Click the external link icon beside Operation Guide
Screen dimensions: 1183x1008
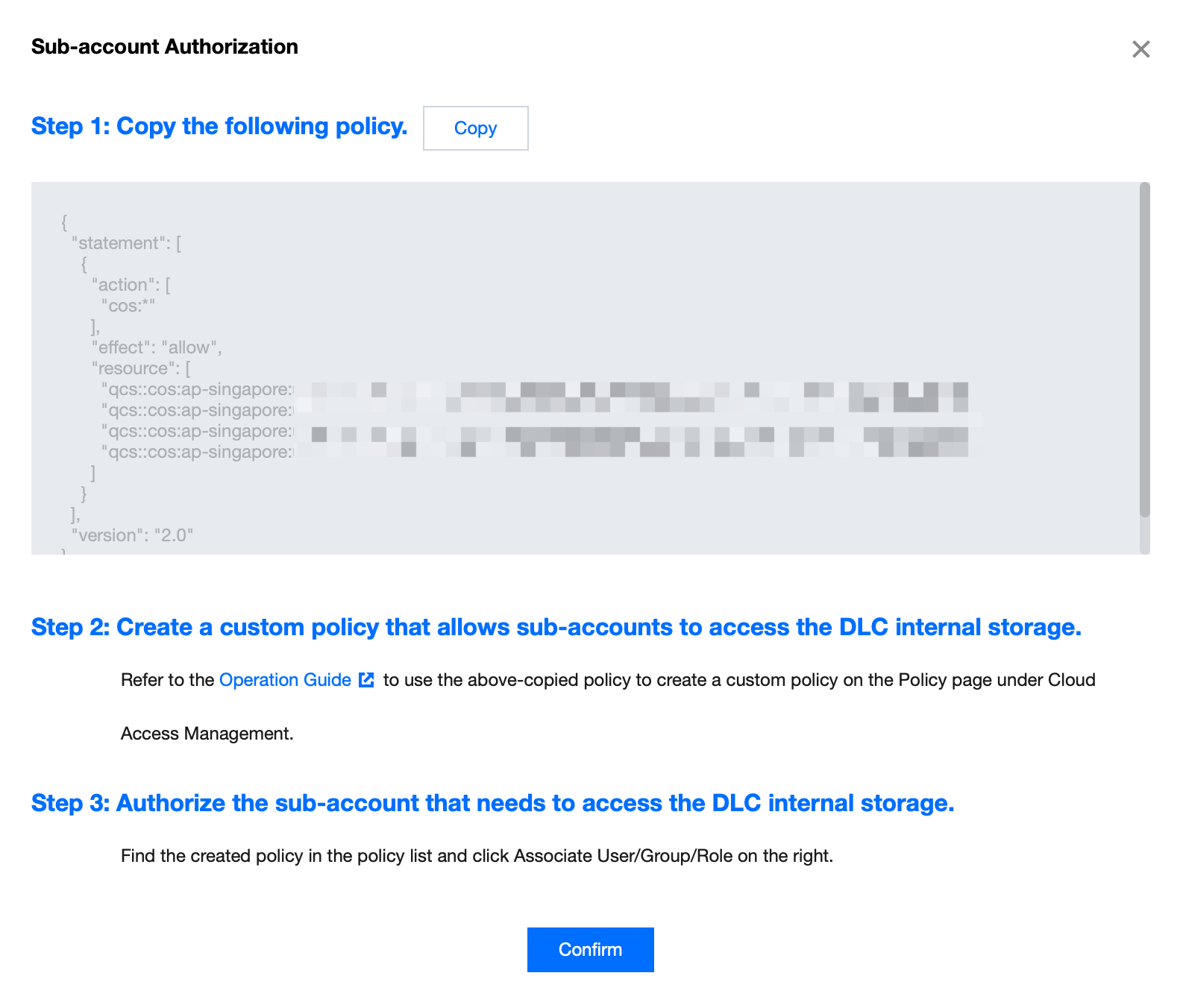[x=366, y=680]
